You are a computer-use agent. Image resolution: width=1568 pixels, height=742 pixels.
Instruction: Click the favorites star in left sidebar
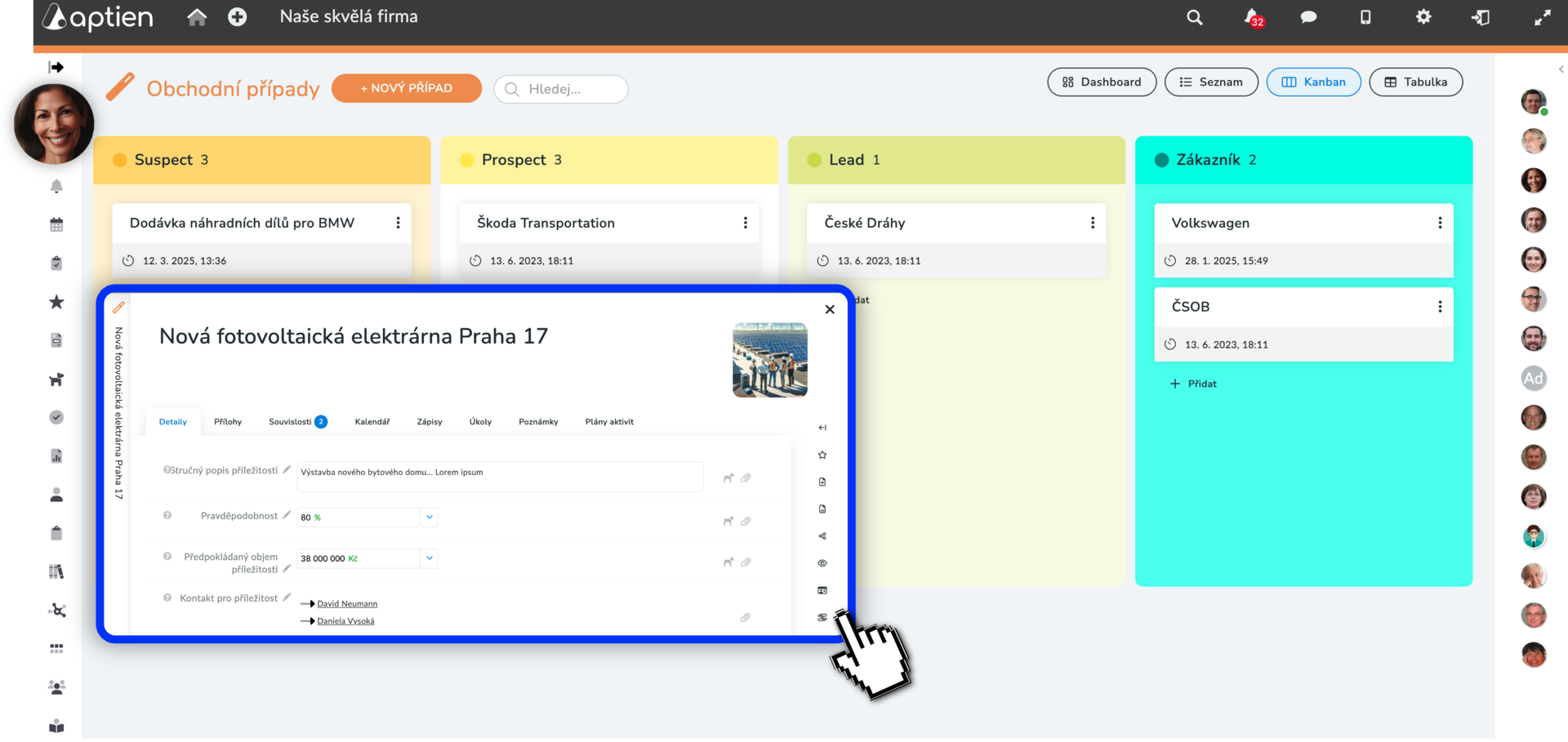pos(56,302)
